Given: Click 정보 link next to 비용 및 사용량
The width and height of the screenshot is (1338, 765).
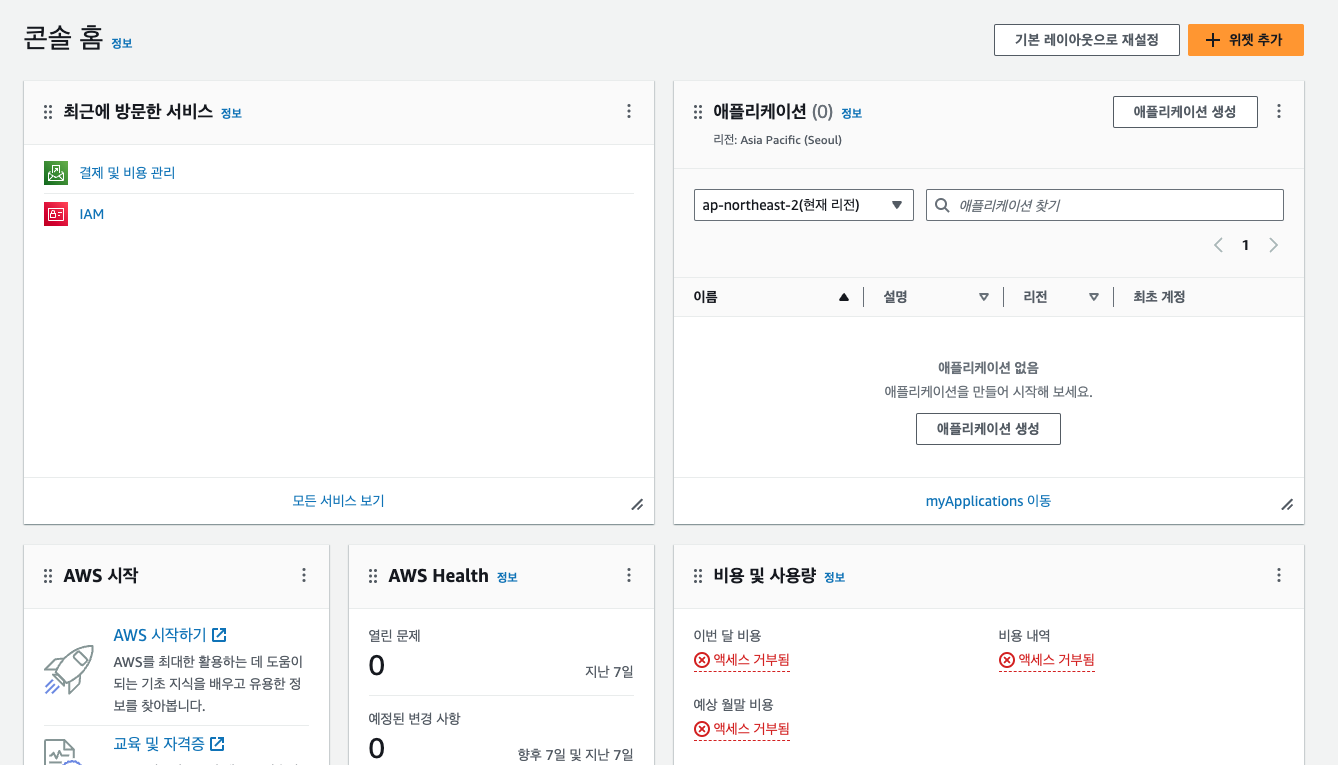Looking at the screenshot, I should (x=834, y=578).
